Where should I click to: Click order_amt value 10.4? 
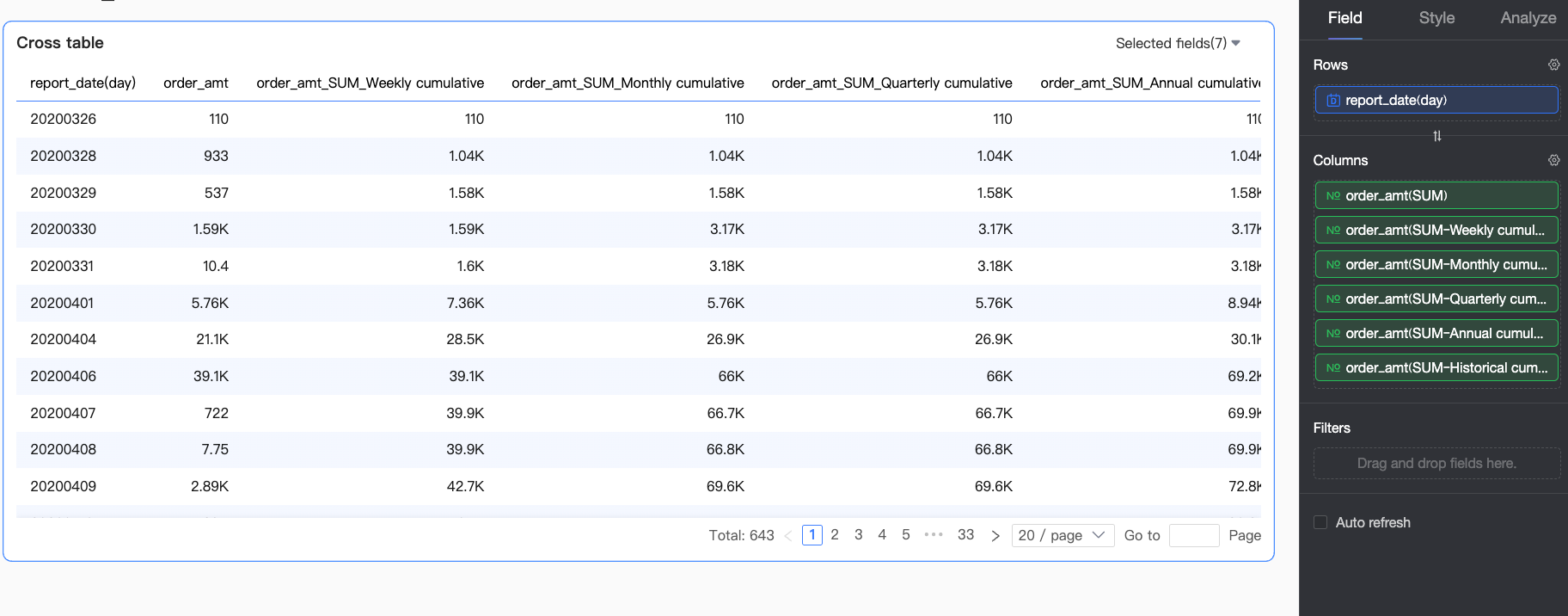(x=216, y=267)
